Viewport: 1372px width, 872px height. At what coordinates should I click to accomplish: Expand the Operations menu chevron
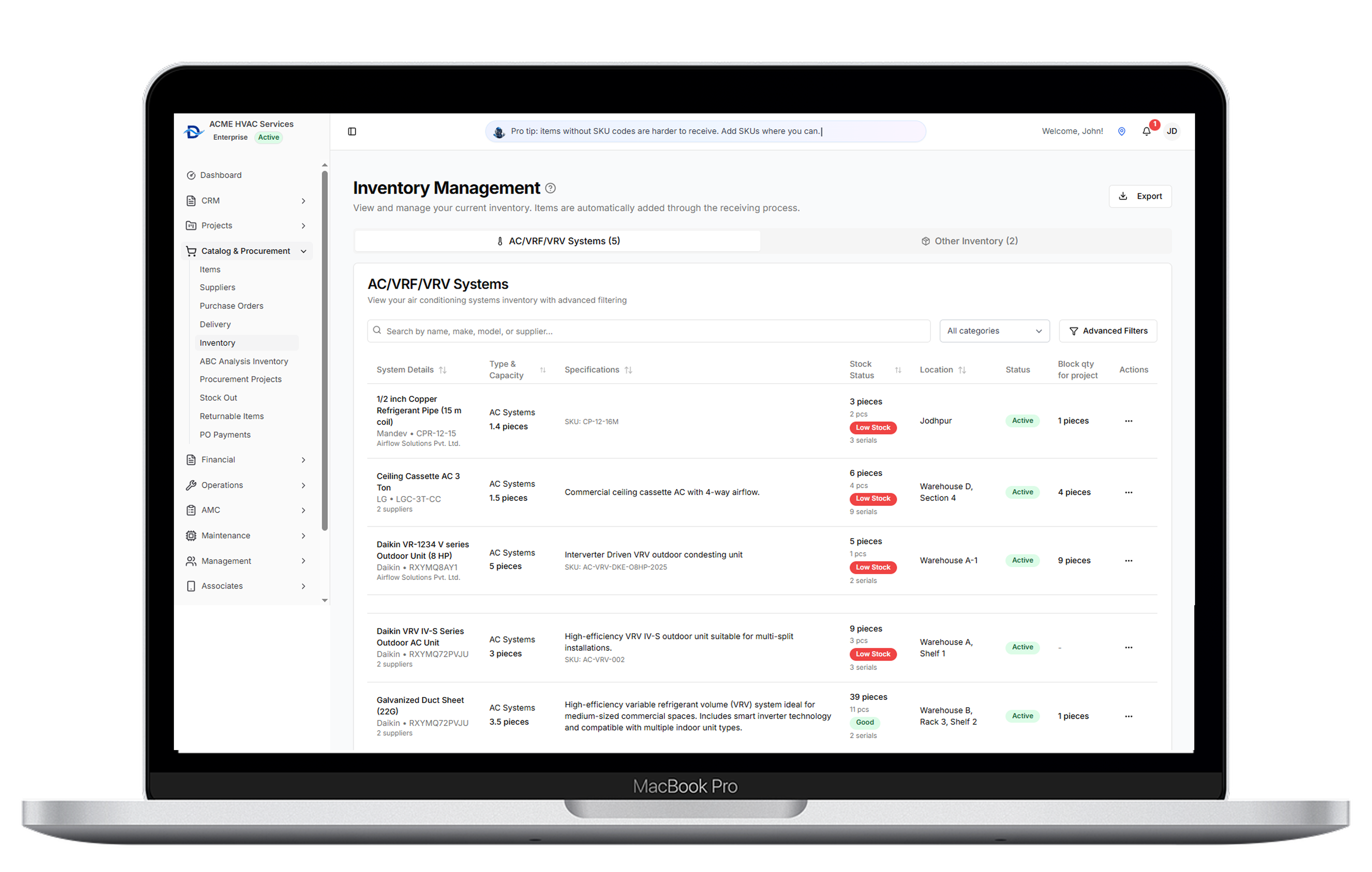click(x=304, y=486)
